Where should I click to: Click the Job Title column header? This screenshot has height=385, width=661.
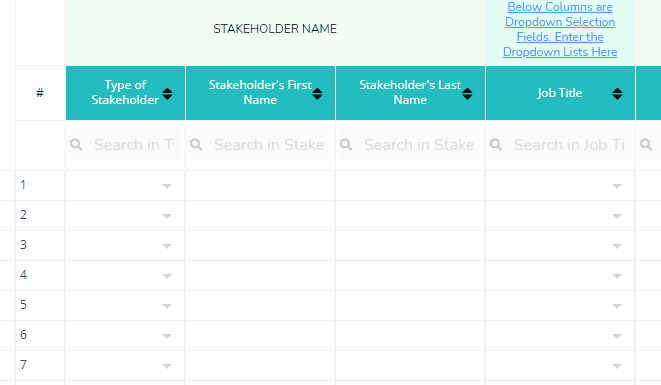pos(560,93)
